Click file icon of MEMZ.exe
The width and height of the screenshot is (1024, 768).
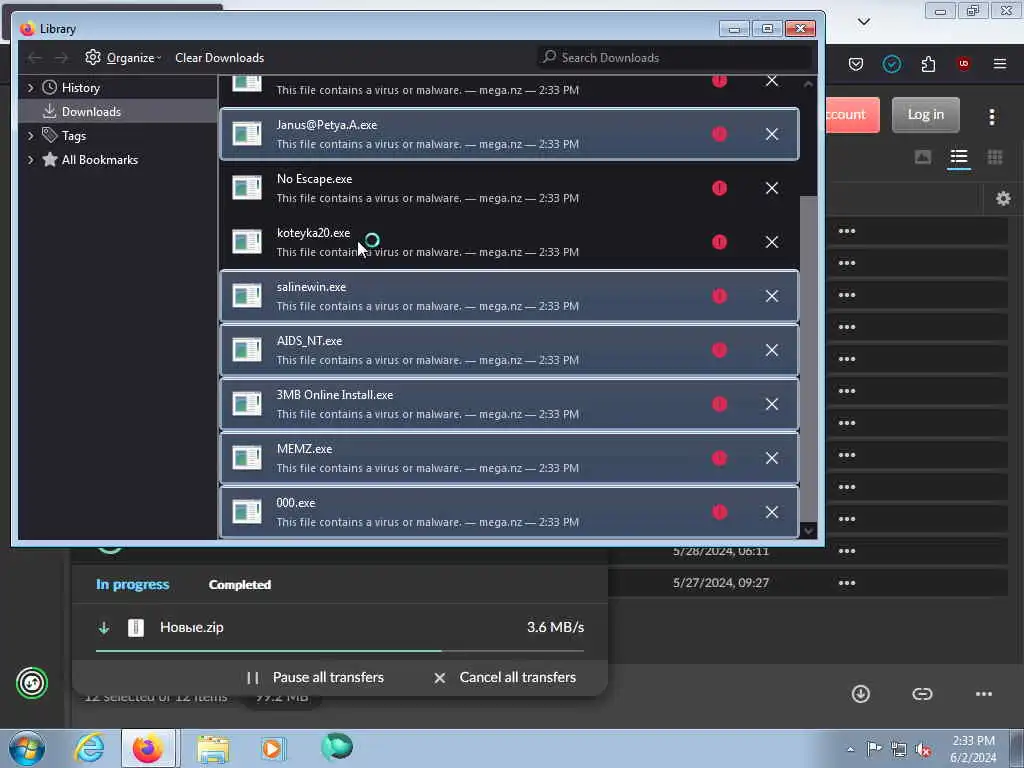tap(247, 458)
